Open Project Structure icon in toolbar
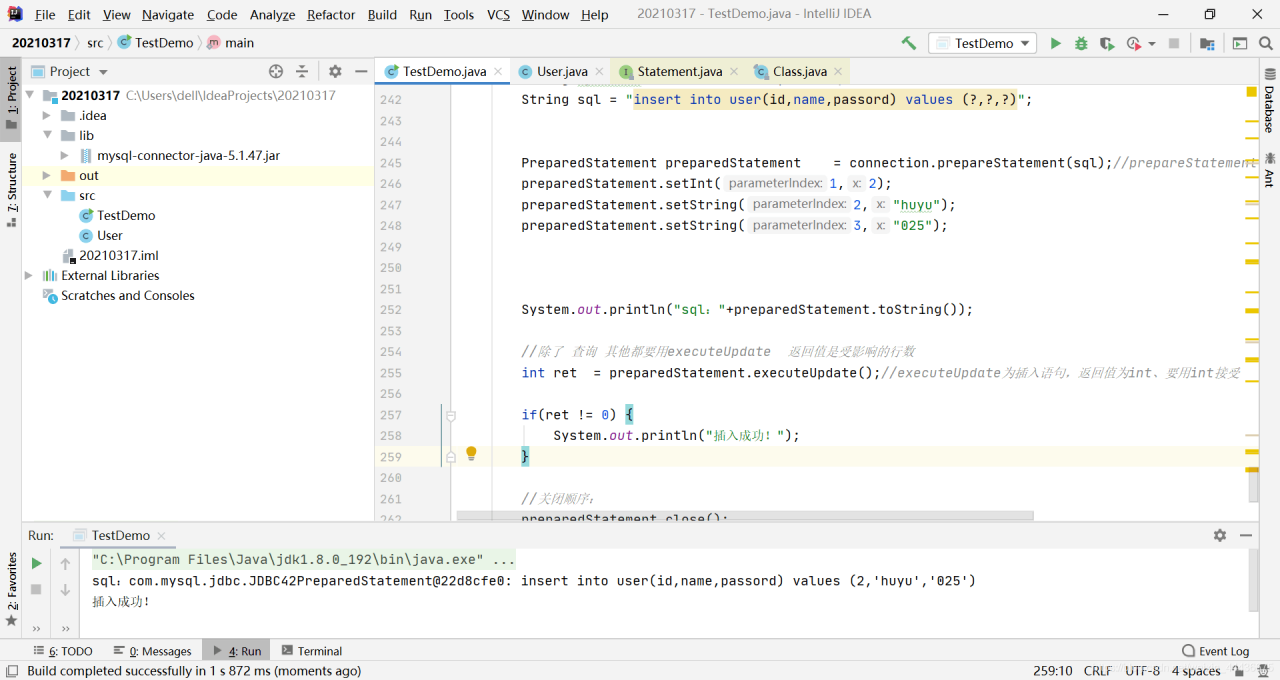This screenshot has height=680, width=1280. click(x=1207, y=43)
